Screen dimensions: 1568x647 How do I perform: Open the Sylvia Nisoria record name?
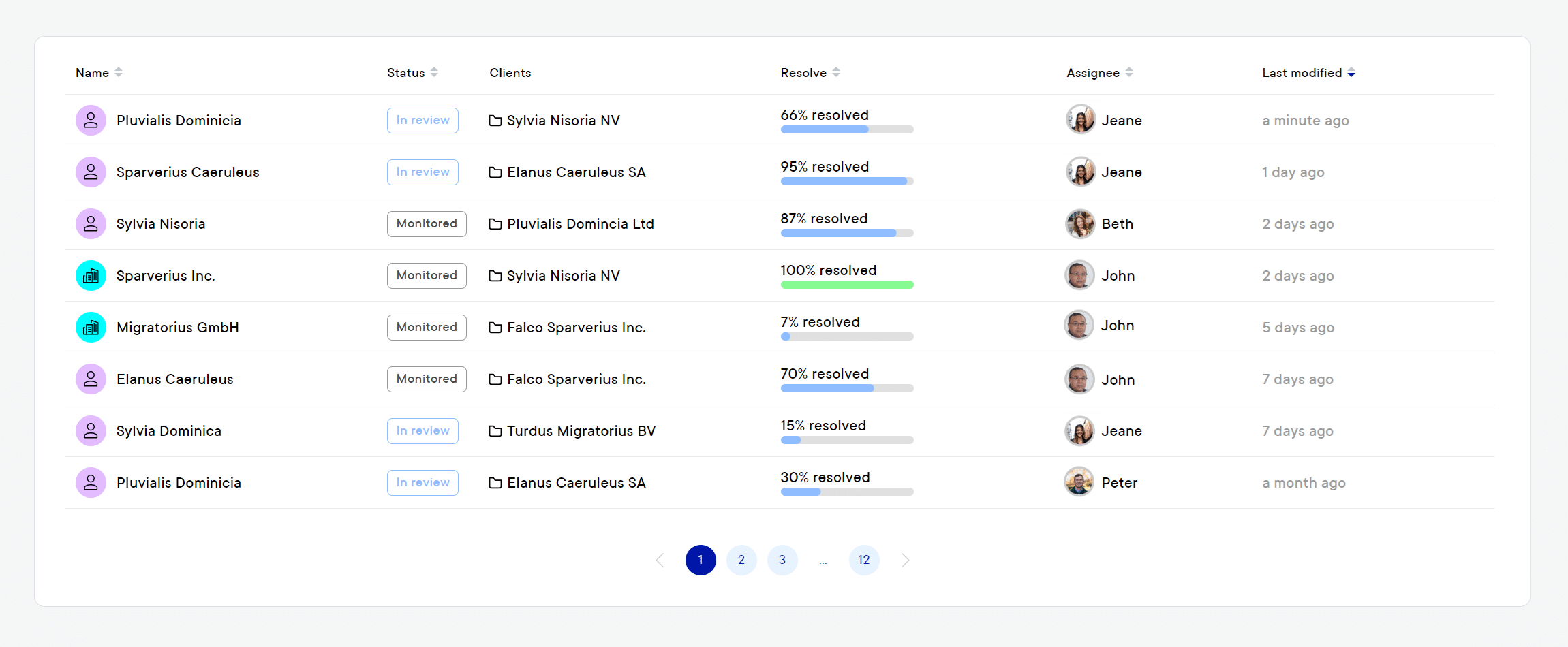coord(161,224)
